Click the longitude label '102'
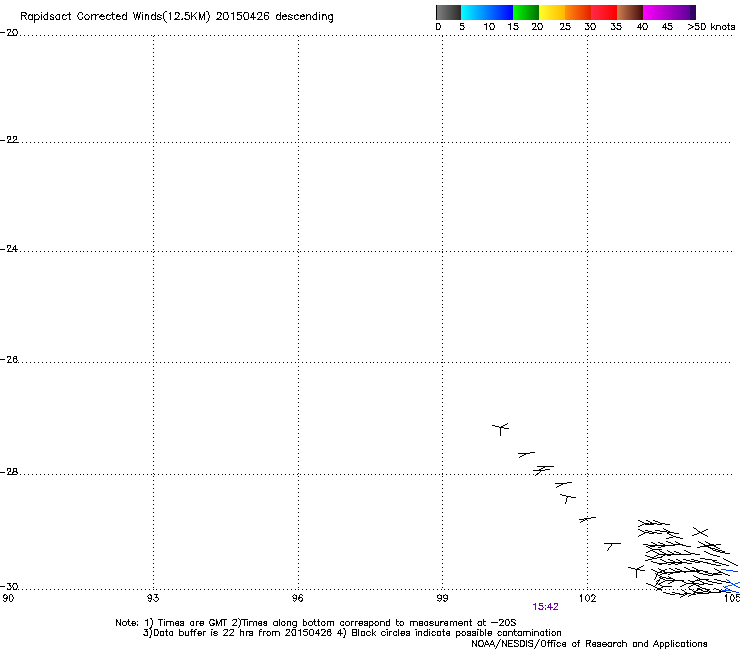Screen dimensions: 740x650 coord(588,599)
